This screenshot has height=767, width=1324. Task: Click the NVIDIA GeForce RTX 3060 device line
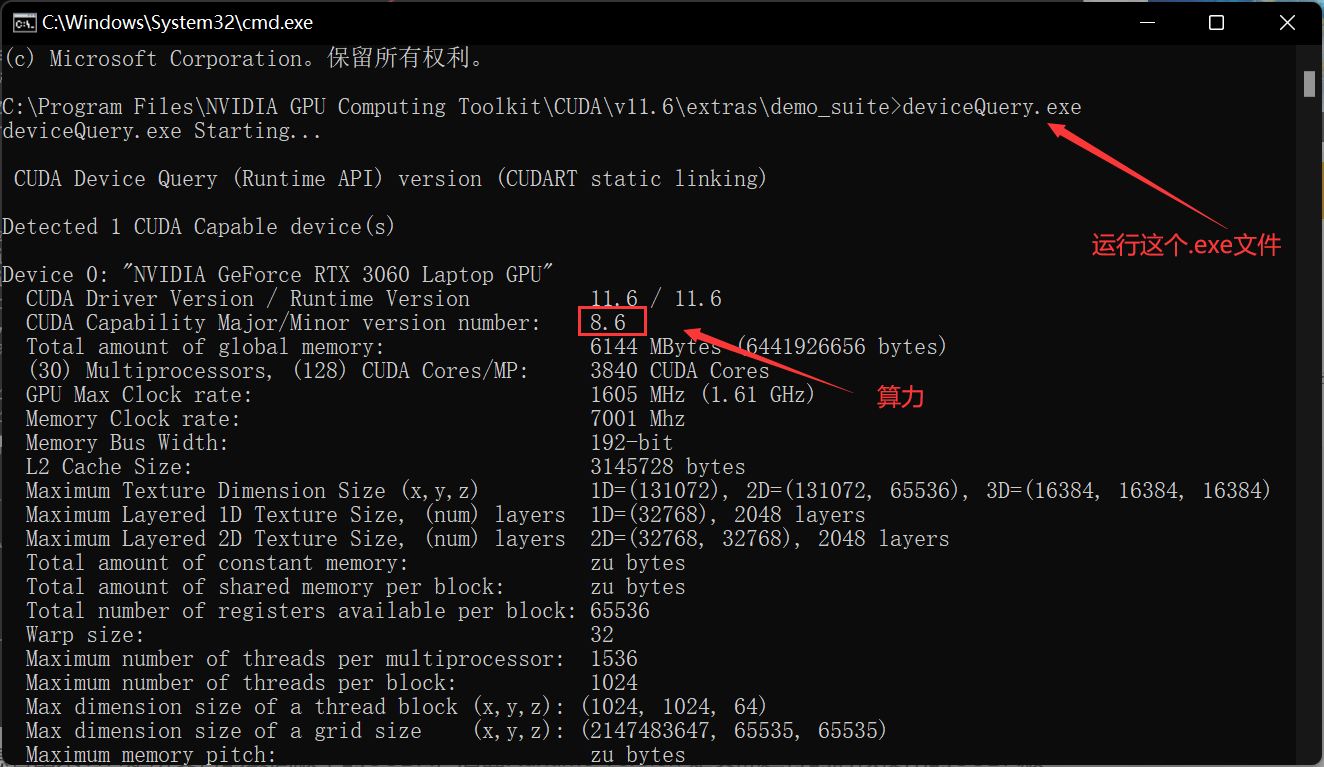pyautogui.click(x=278, y=275)
